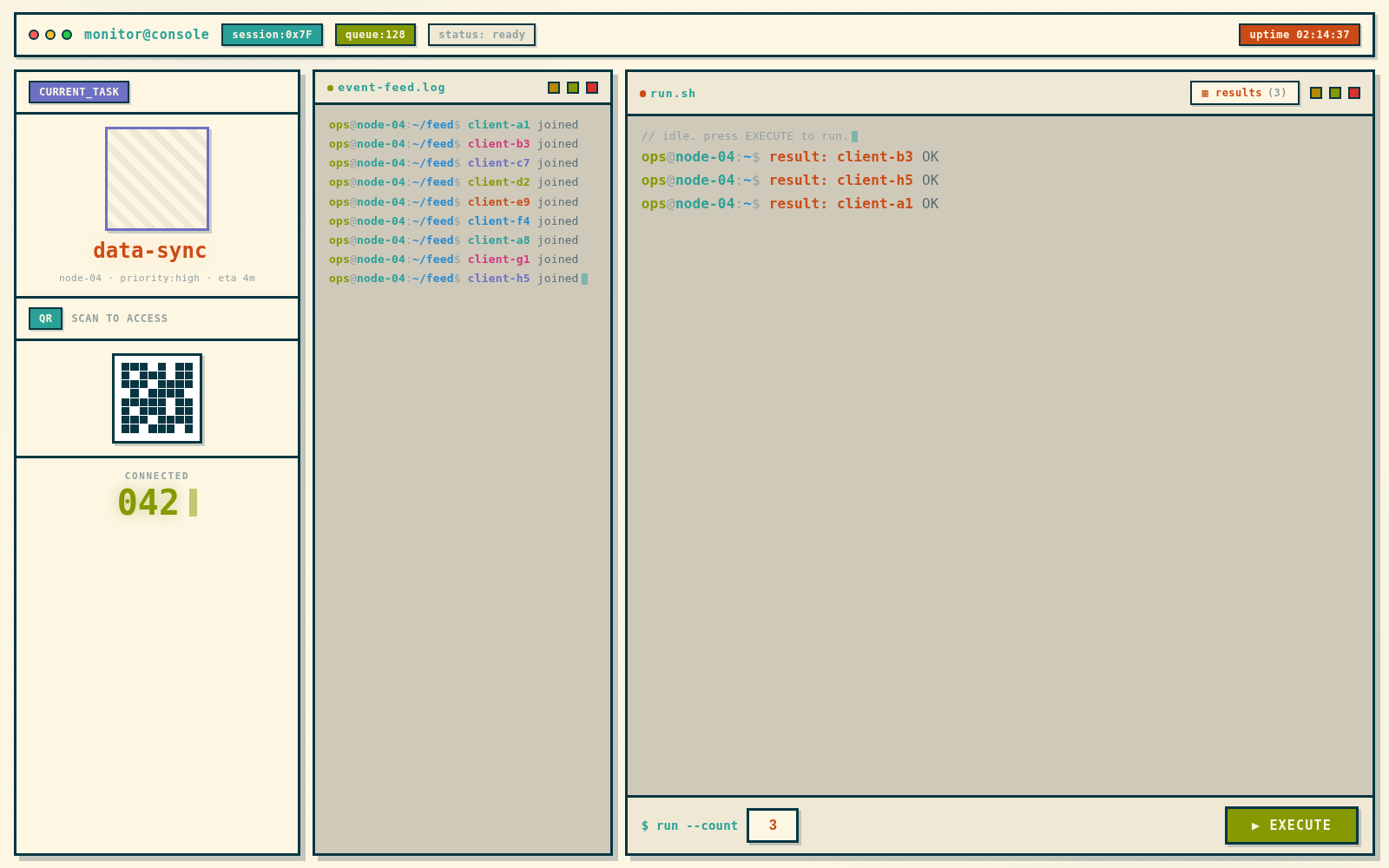Select the event-feed.log tab title

tap(392, 88)
